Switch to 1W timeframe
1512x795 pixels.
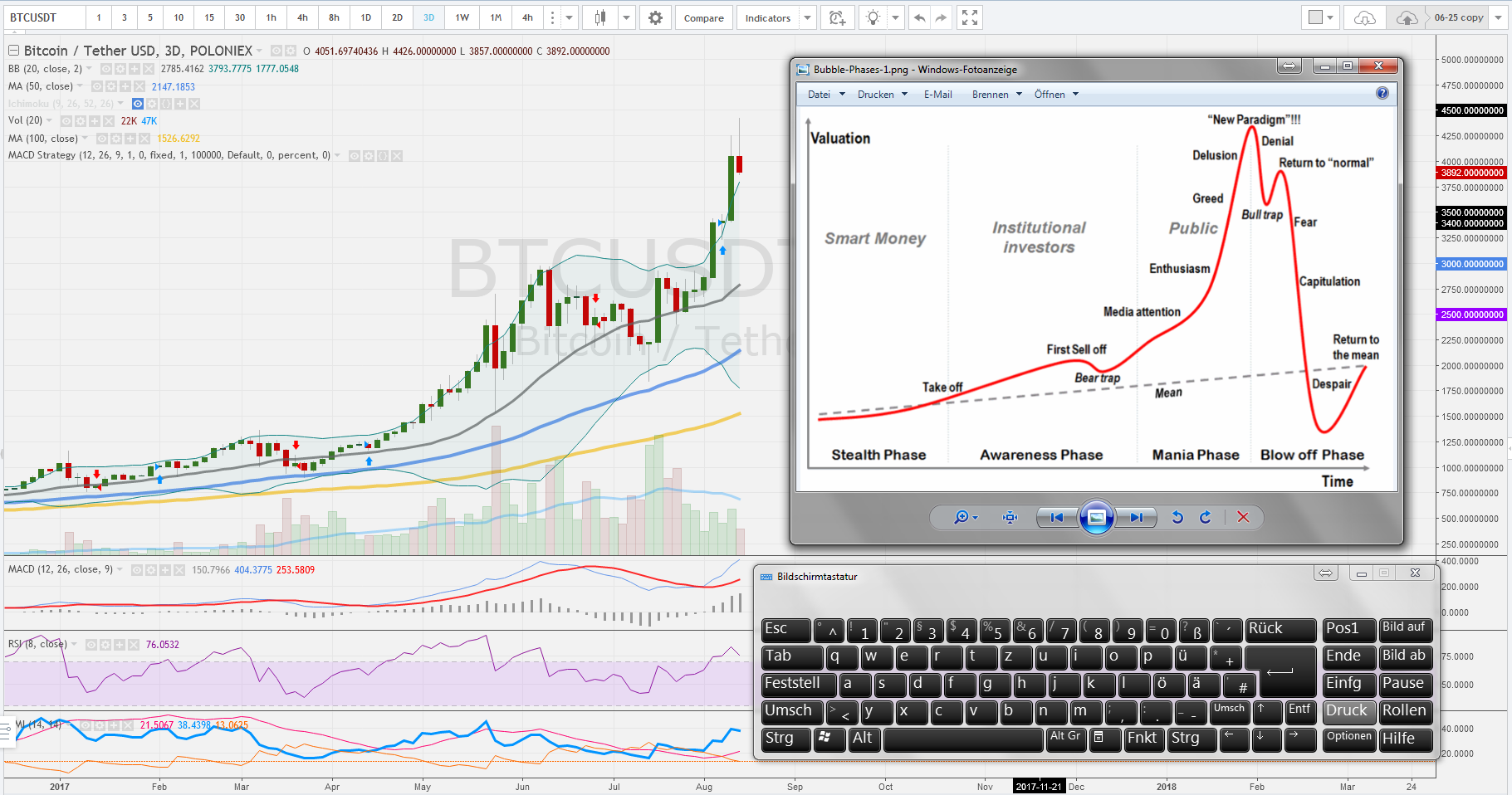462,17
